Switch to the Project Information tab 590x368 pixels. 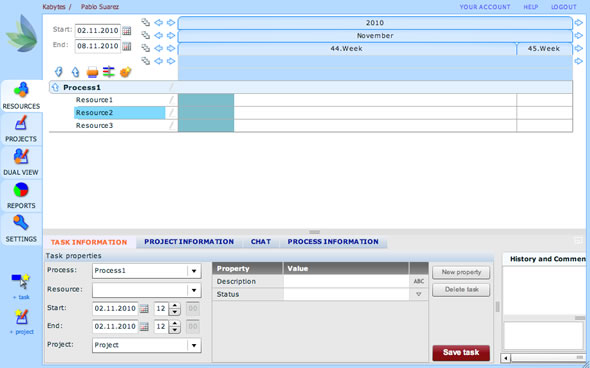pos(189,242)
